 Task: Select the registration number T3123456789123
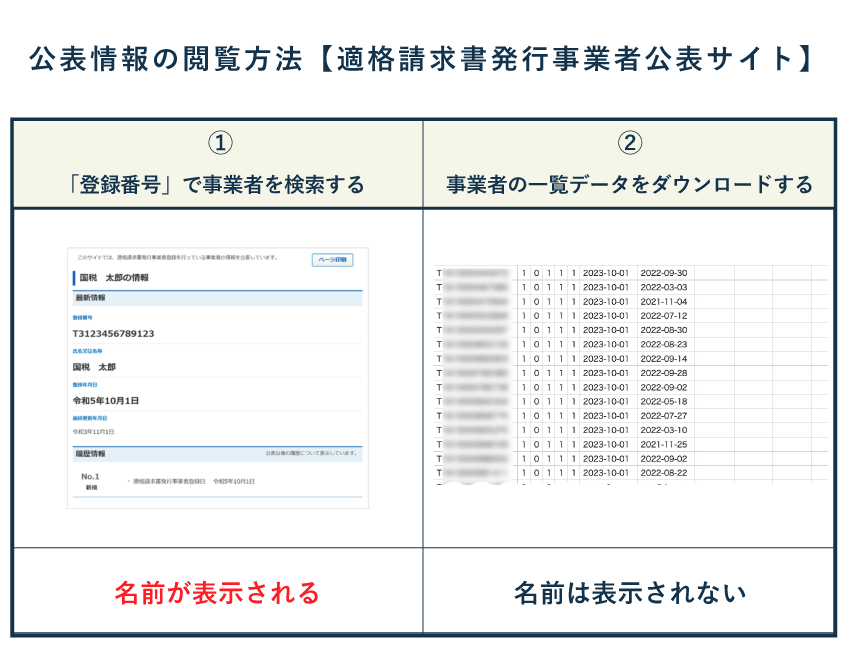[x=113, y=333]
